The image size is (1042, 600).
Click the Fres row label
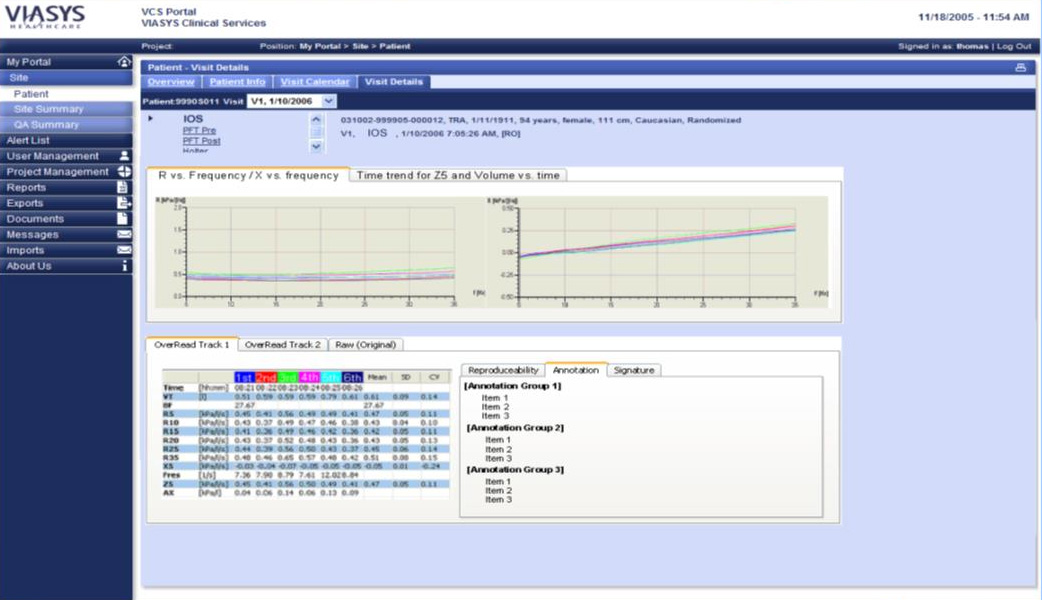(171, 475)
